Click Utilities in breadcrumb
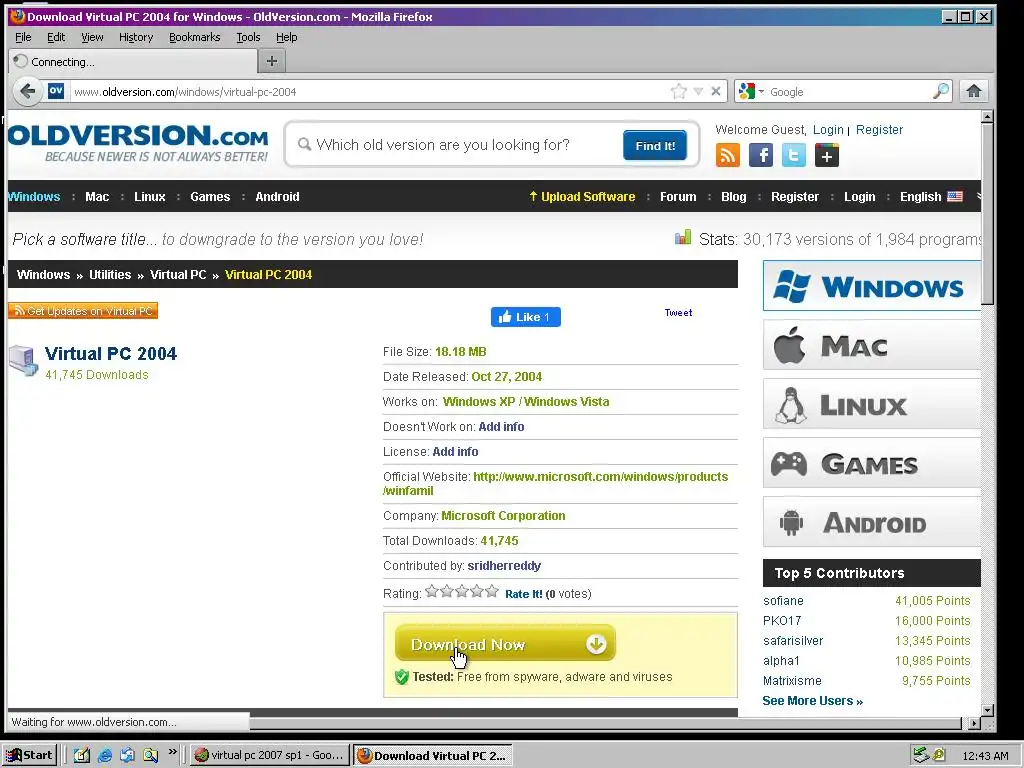The image size is (1024, 768). pos(110,275)
